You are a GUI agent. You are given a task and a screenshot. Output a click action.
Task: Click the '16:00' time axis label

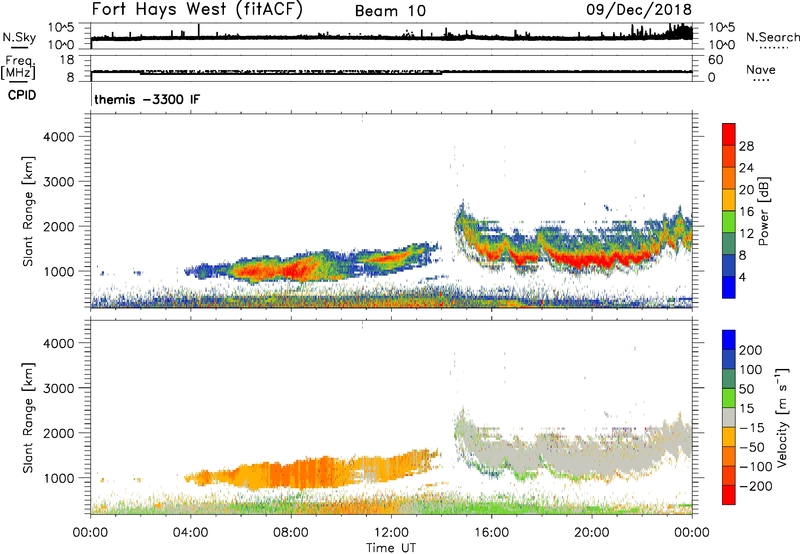click(491, 533)
